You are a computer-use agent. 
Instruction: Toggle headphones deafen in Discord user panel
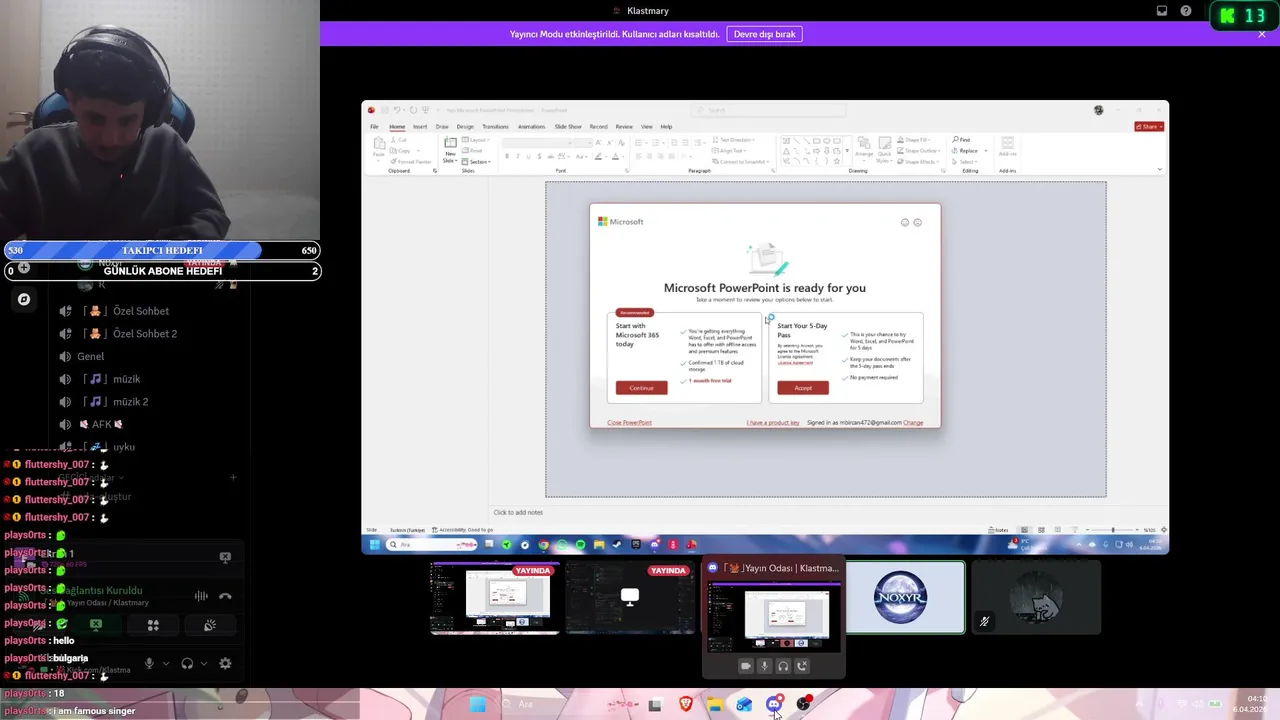pyautogui.click(x=187, y=663)
